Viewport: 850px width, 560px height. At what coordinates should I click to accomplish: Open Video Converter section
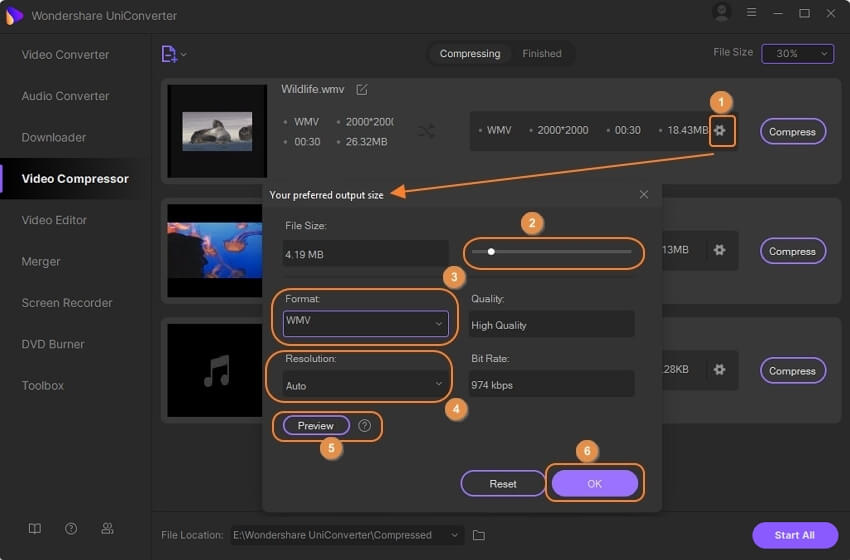point(65,55)
